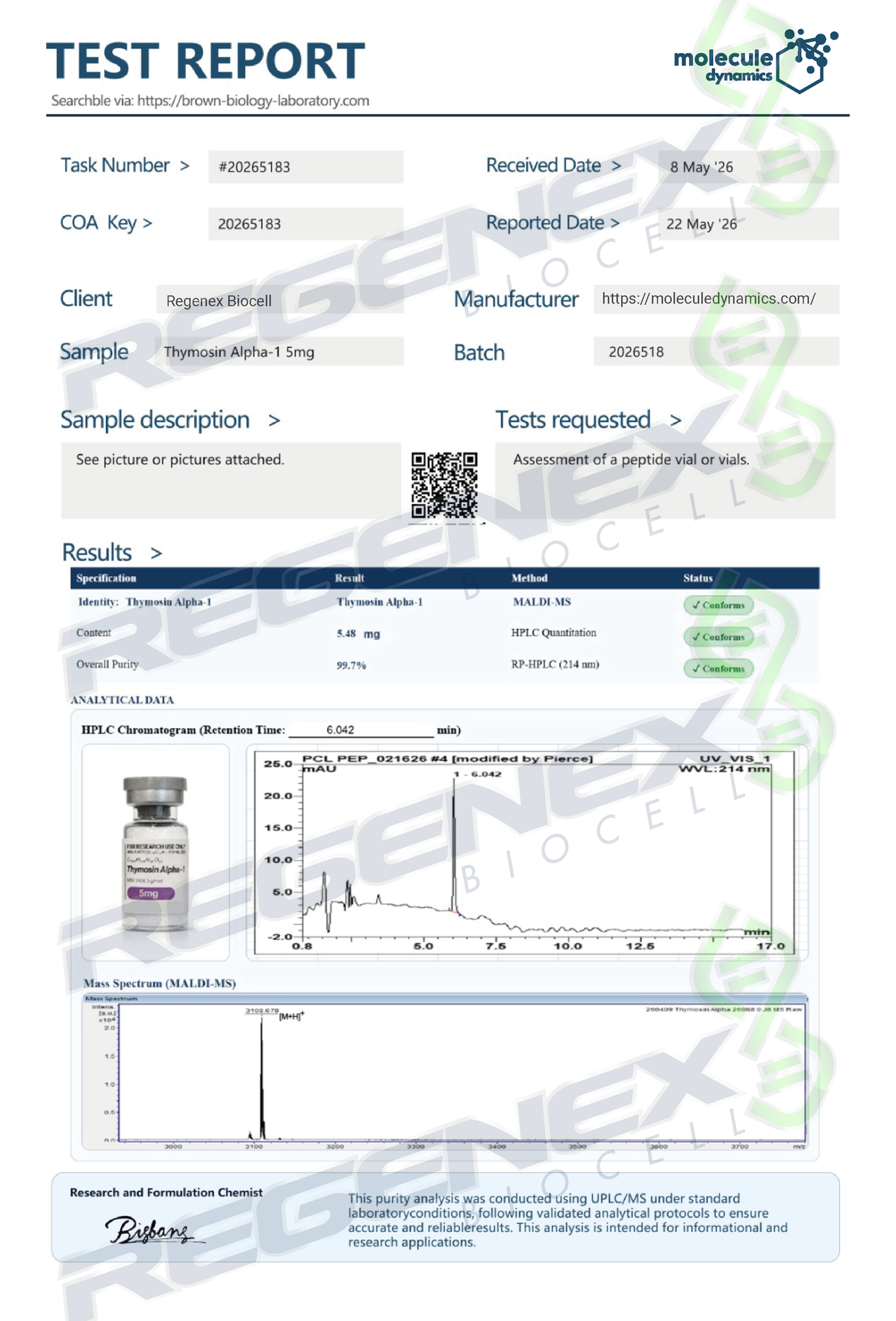The height and width of the screenshot is (1321, 896).
Task: Click the QR code
Action: [444, 485]
